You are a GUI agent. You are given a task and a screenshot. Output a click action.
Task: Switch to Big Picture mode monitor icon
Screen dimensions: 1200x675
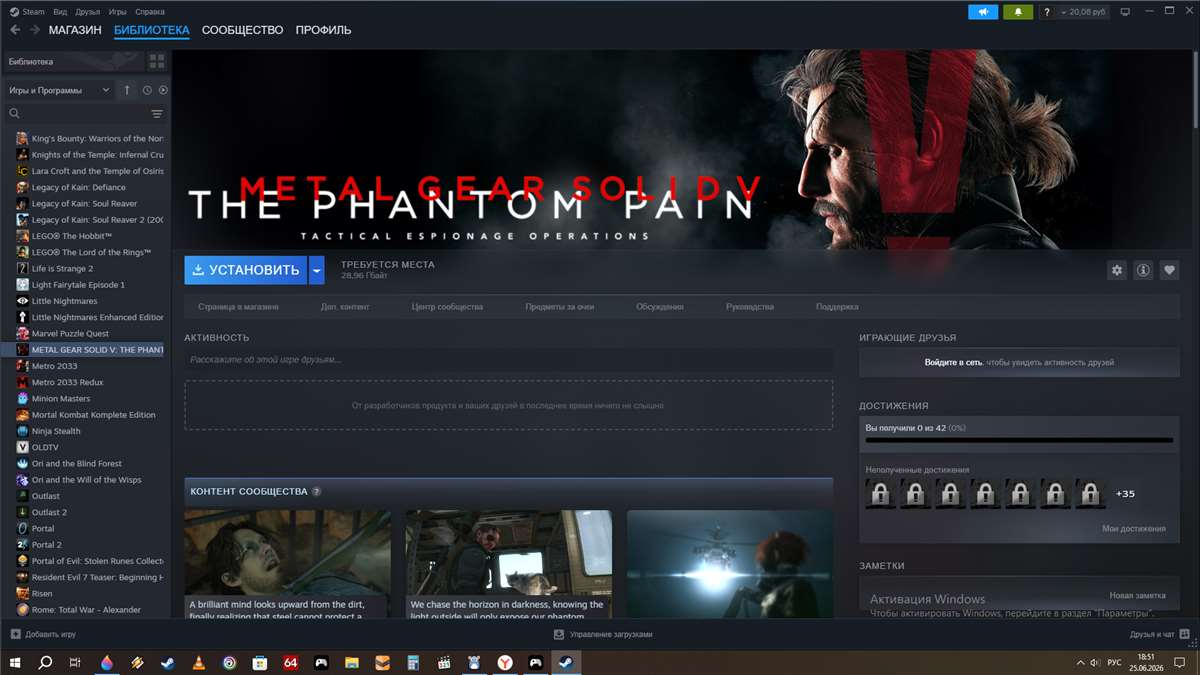[1126, 12]
